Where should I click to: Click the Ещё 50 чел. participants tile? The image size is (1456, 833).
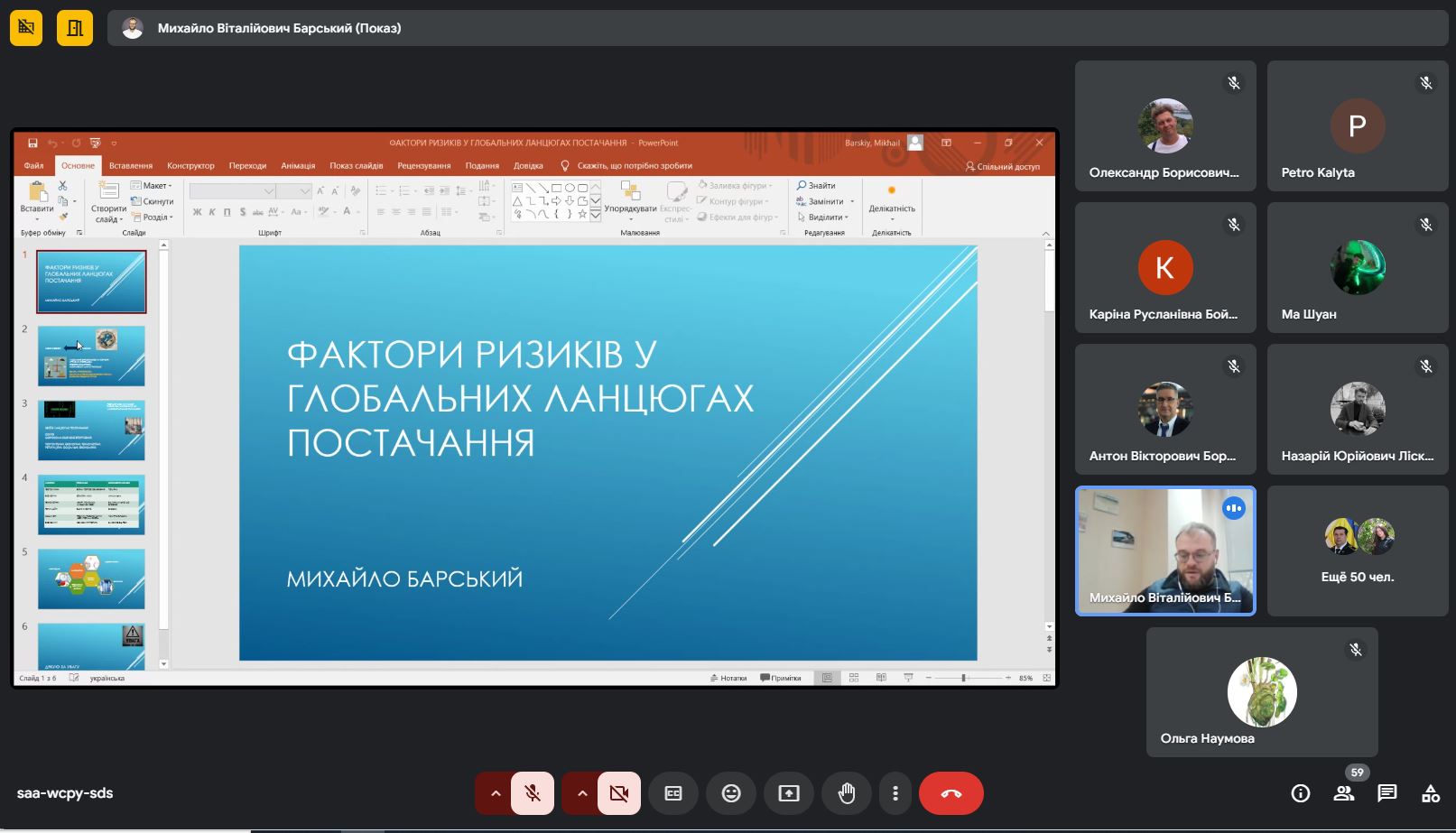pyautogui.click(x=1357, y=551)
